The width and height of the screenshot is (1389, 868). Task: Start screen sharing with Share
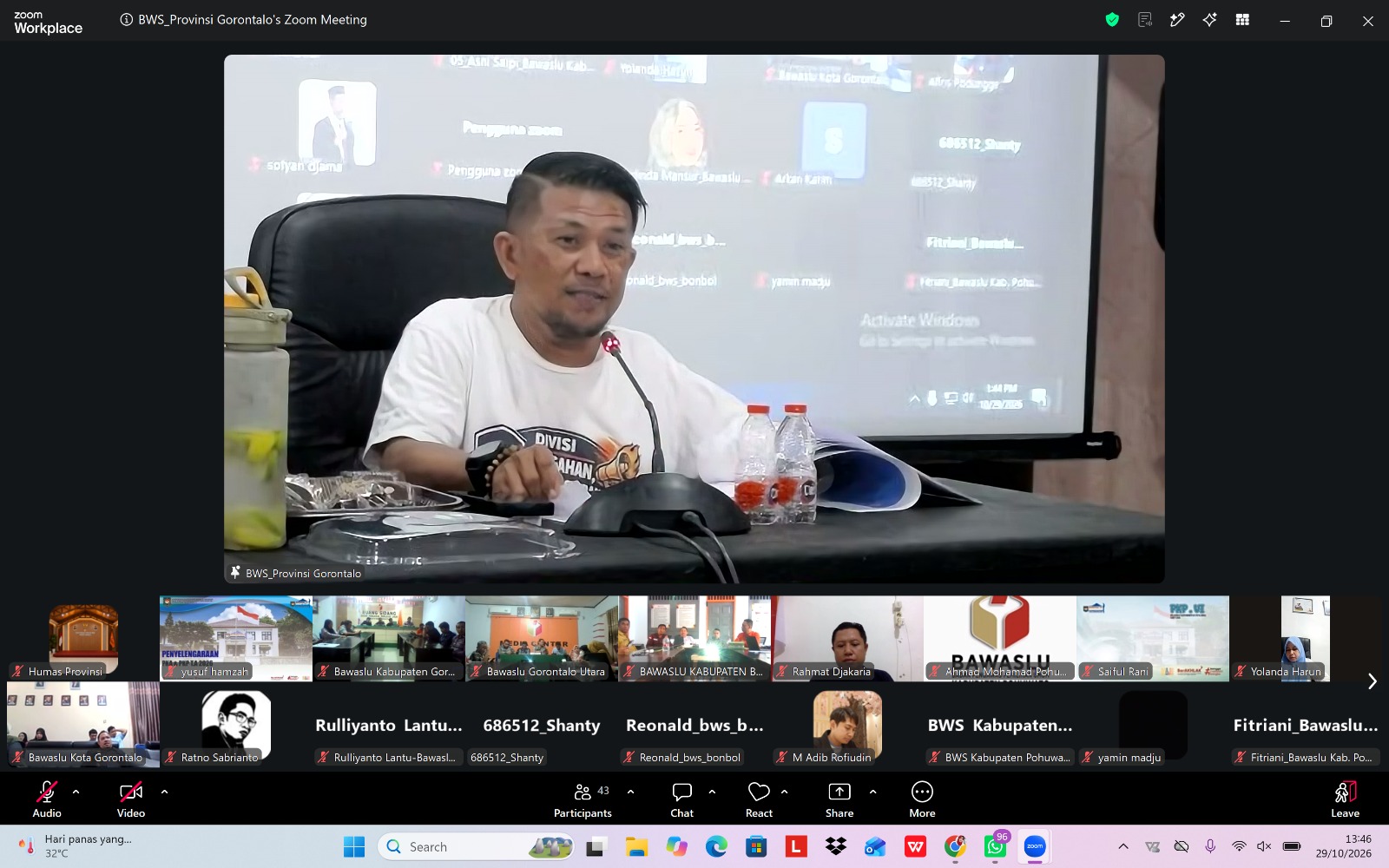pyautogui.click(x=839, y=799)
